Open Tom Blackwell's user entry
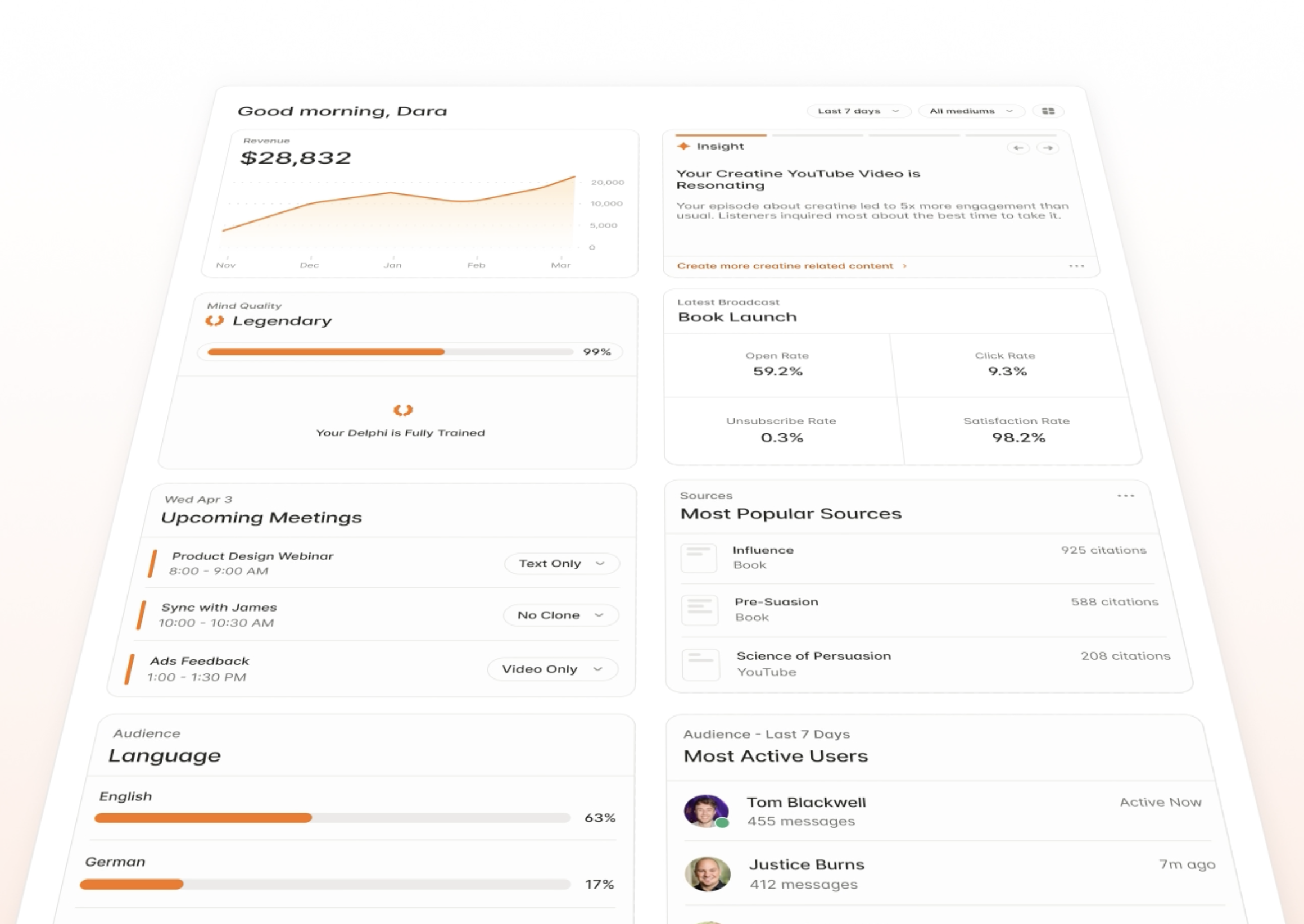 806,803
